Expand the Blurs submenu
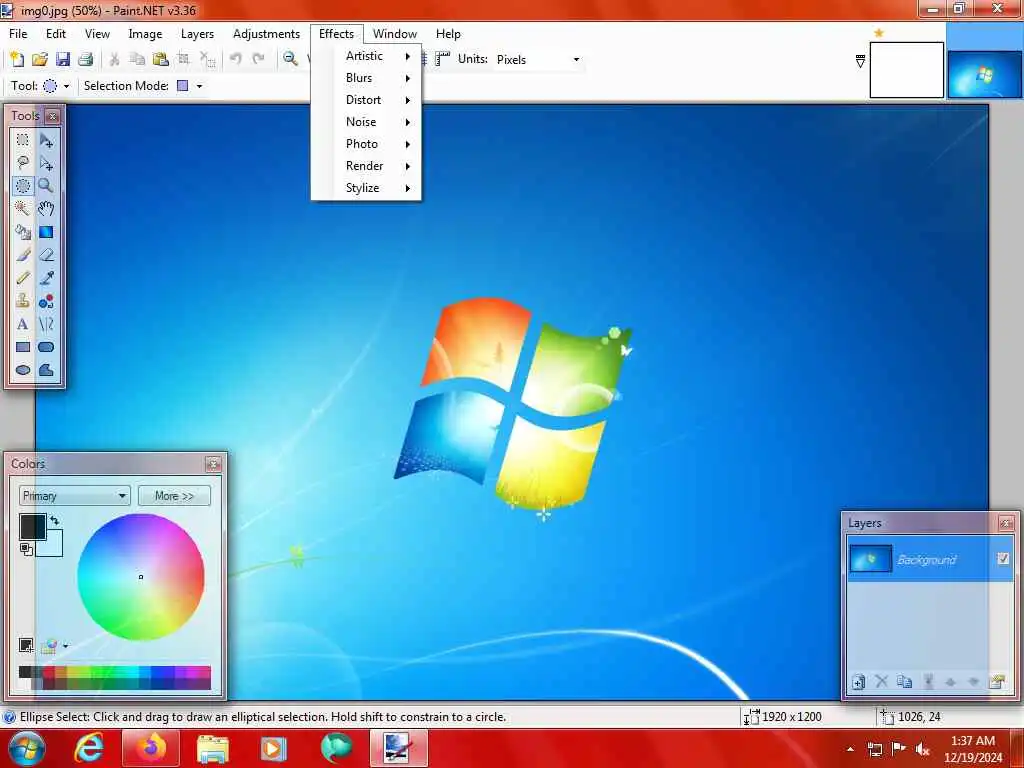The image size is (1024, 768). point(366,78)
